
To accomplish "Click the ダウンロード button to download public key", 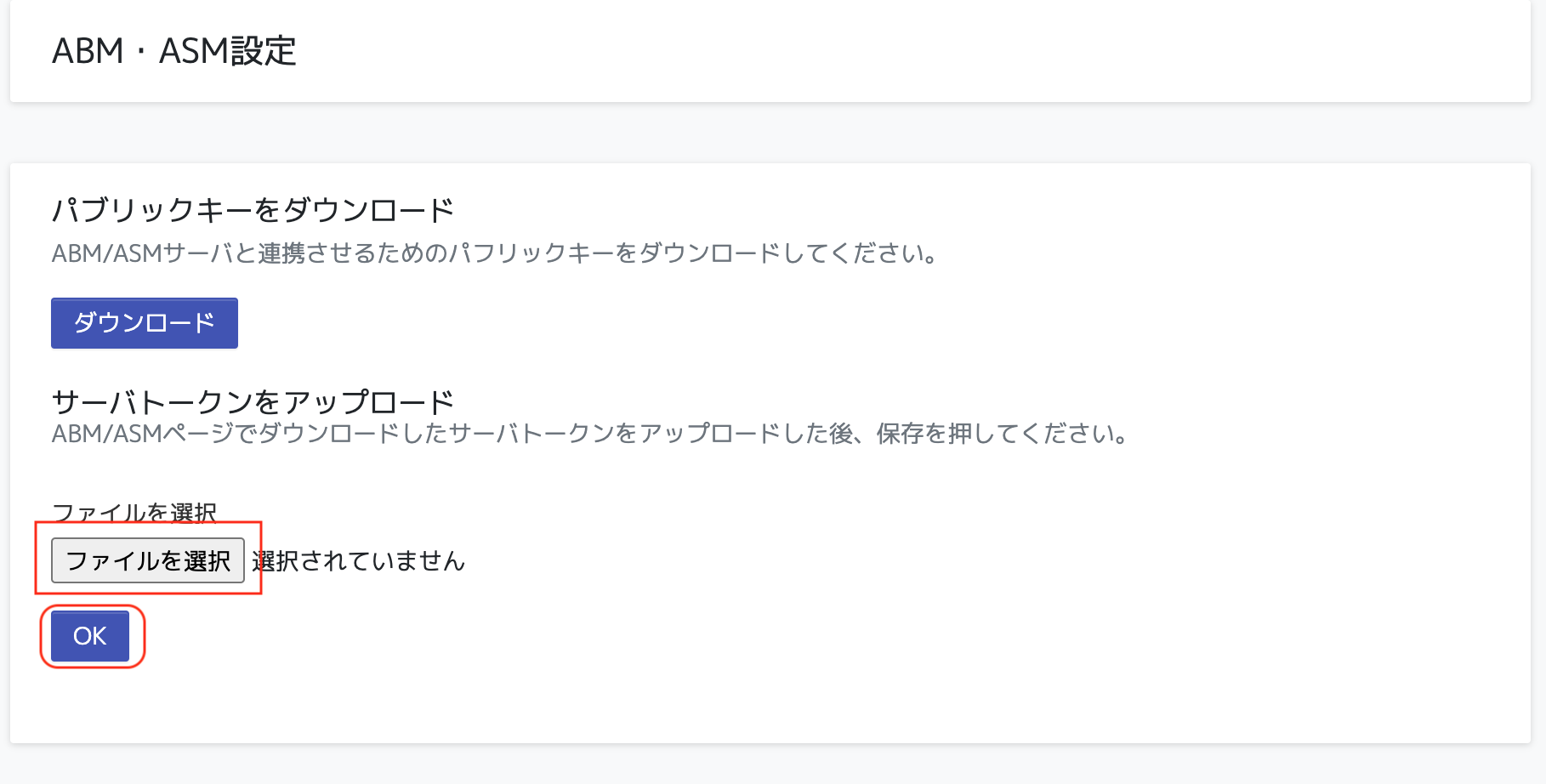I will [x=144, y=323].
